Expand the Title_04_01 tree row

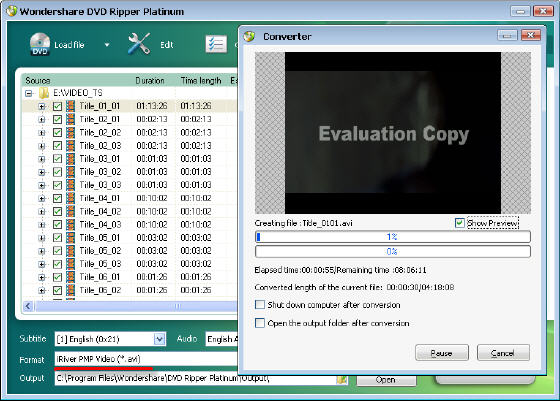(42, 199)
